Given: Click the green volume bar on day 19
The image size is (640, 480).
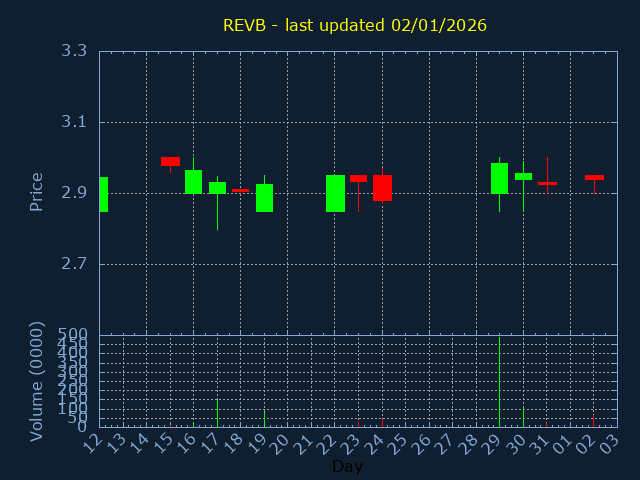Looking at the screenshot, I should pyautogui.click(x=264, y=417).
